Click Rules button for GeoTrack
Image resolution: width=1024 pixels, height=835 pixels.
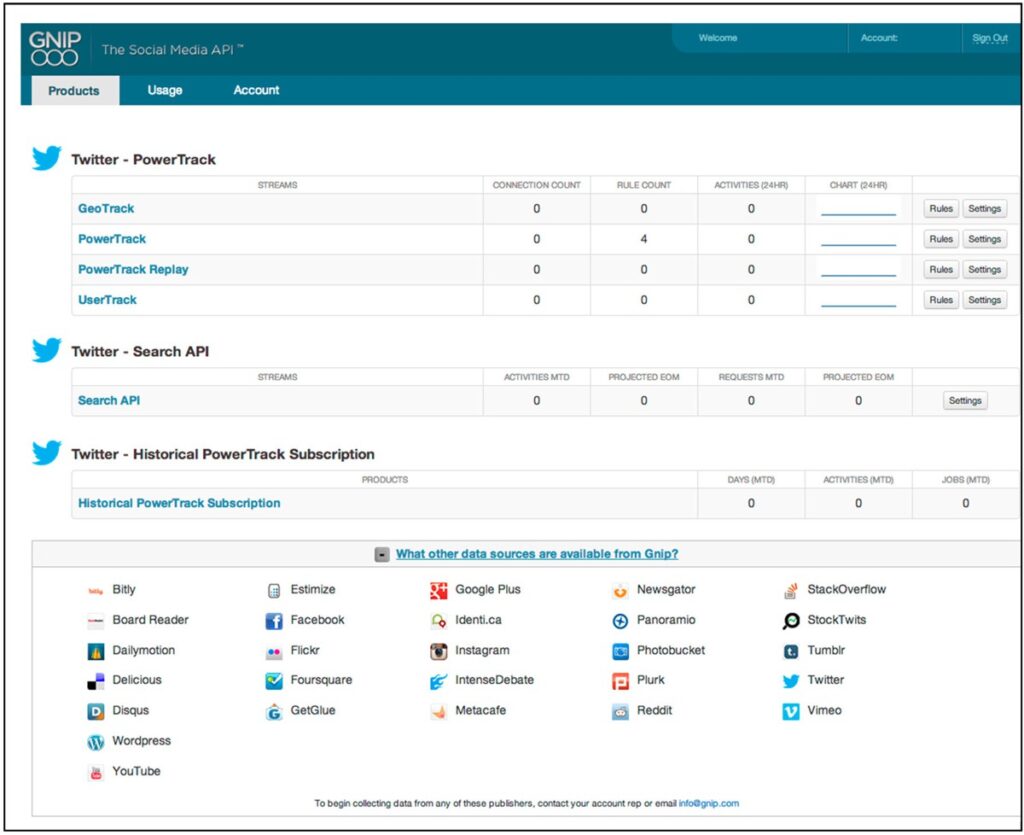tap(941, 208)
